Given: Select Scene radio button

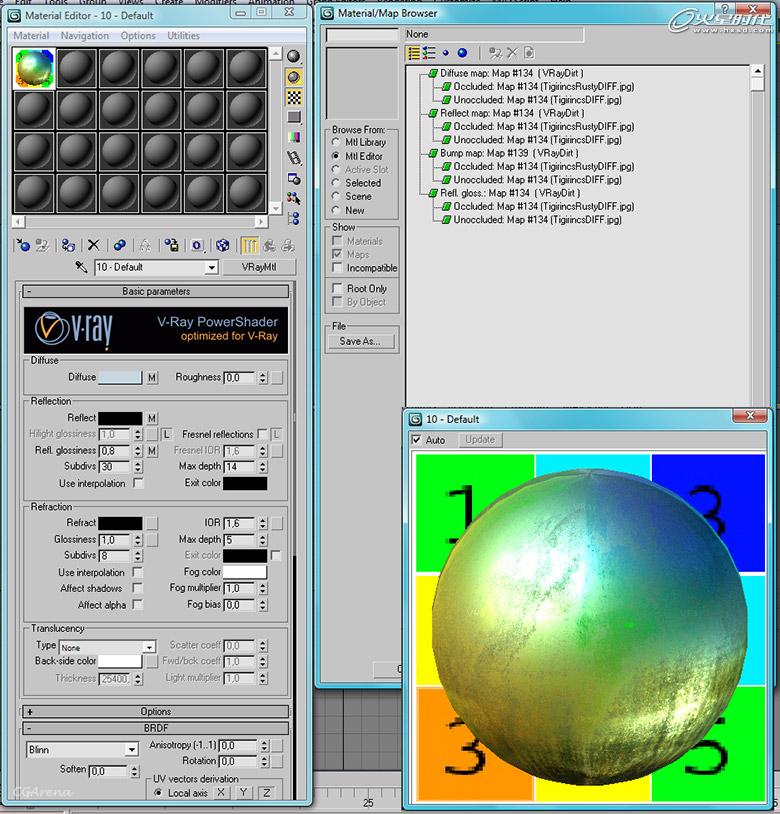Looking at the screenshot, I should point(336,196).
